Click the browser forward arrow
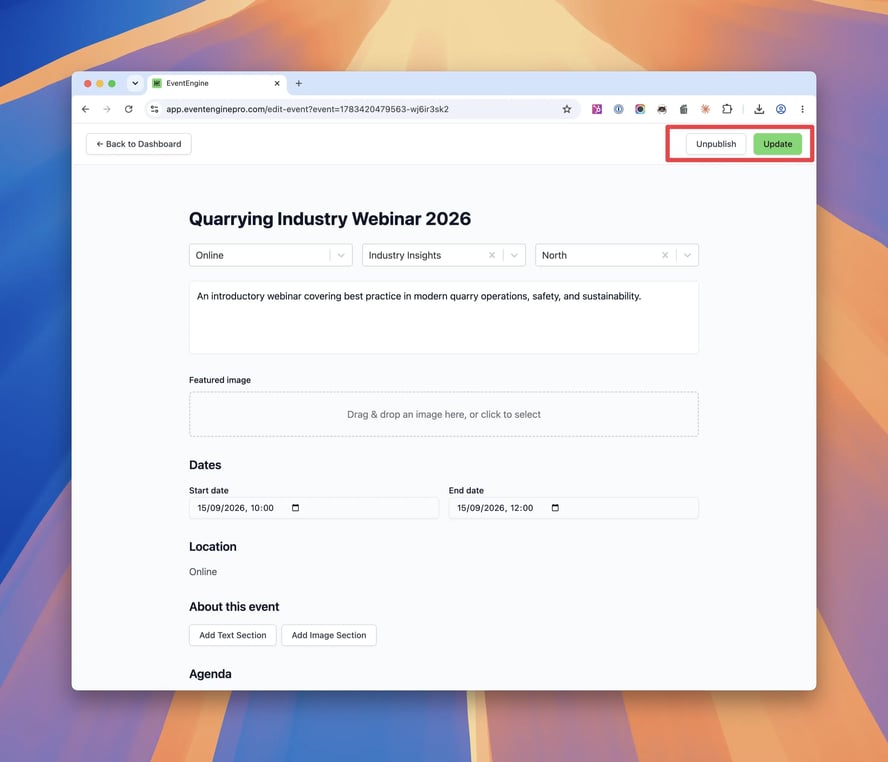The image size is (888, 762). pyautogui.click(x=107, y=109)
